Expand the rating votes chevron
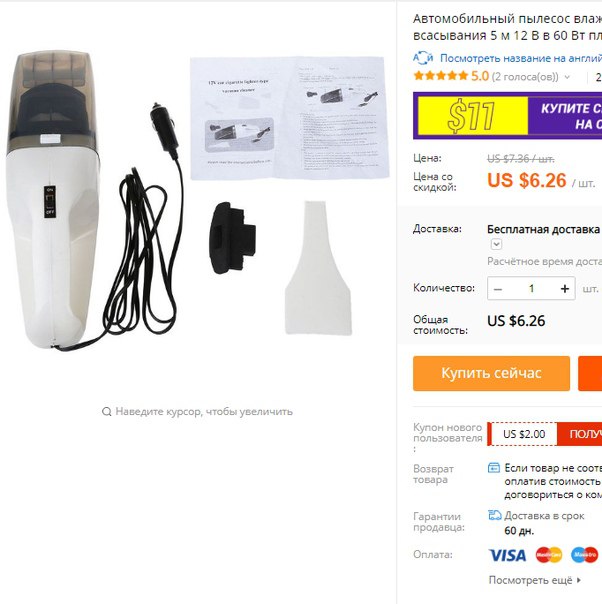This screenshot has height=604, width=602. [567, 77]
